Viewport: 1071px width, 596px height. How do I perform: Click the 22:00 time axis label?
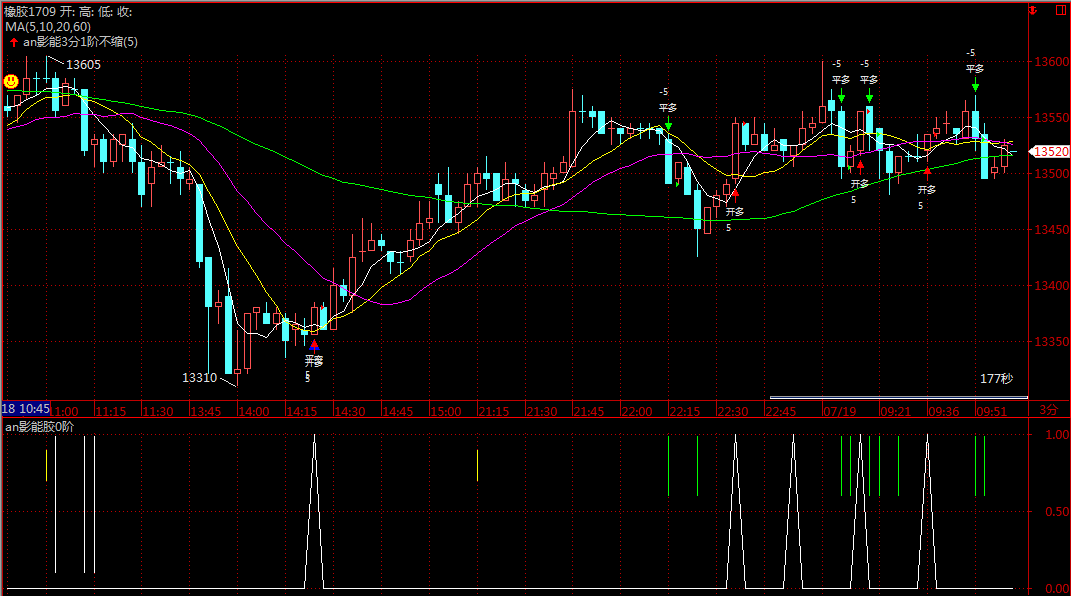[637, 412]
